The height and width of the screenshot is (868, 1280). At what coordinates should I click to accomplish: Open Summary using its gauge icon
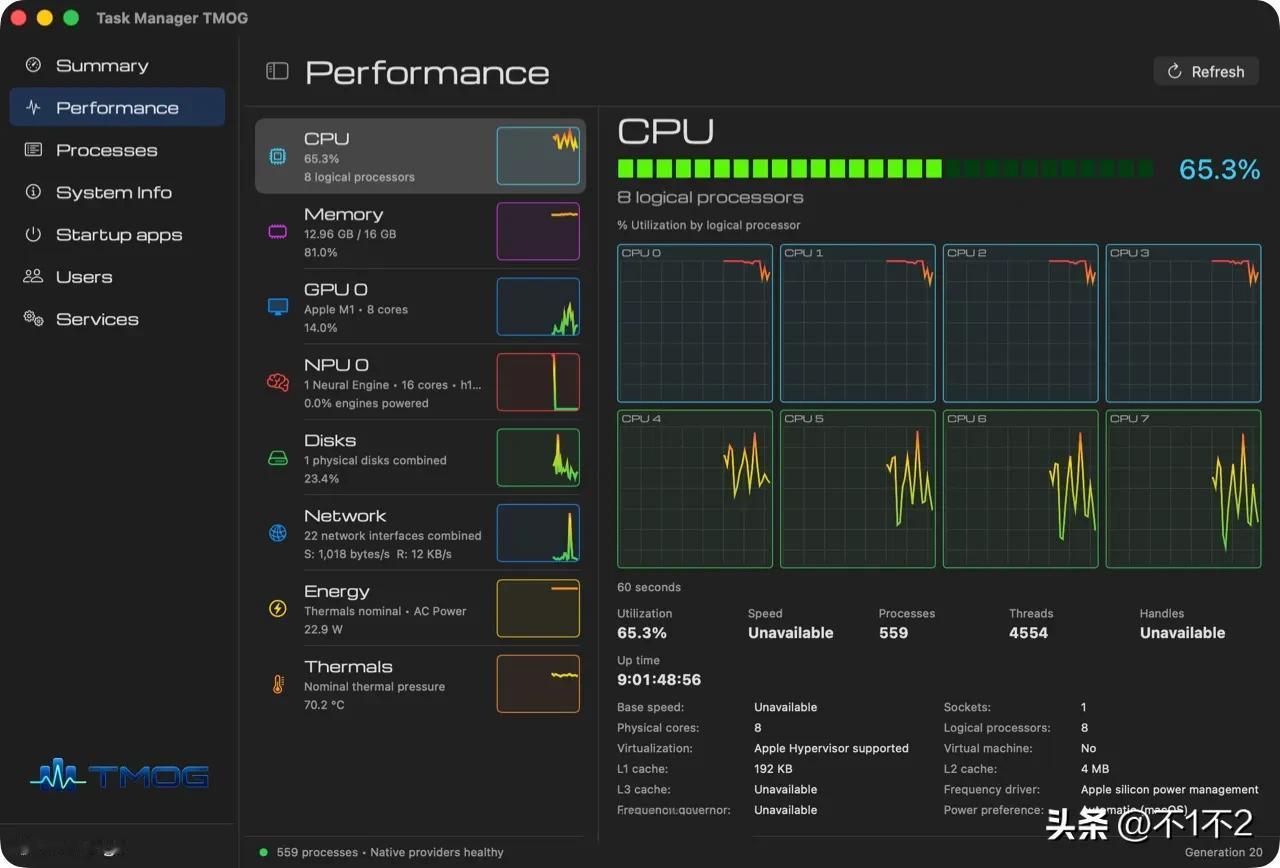coord(33,65)
